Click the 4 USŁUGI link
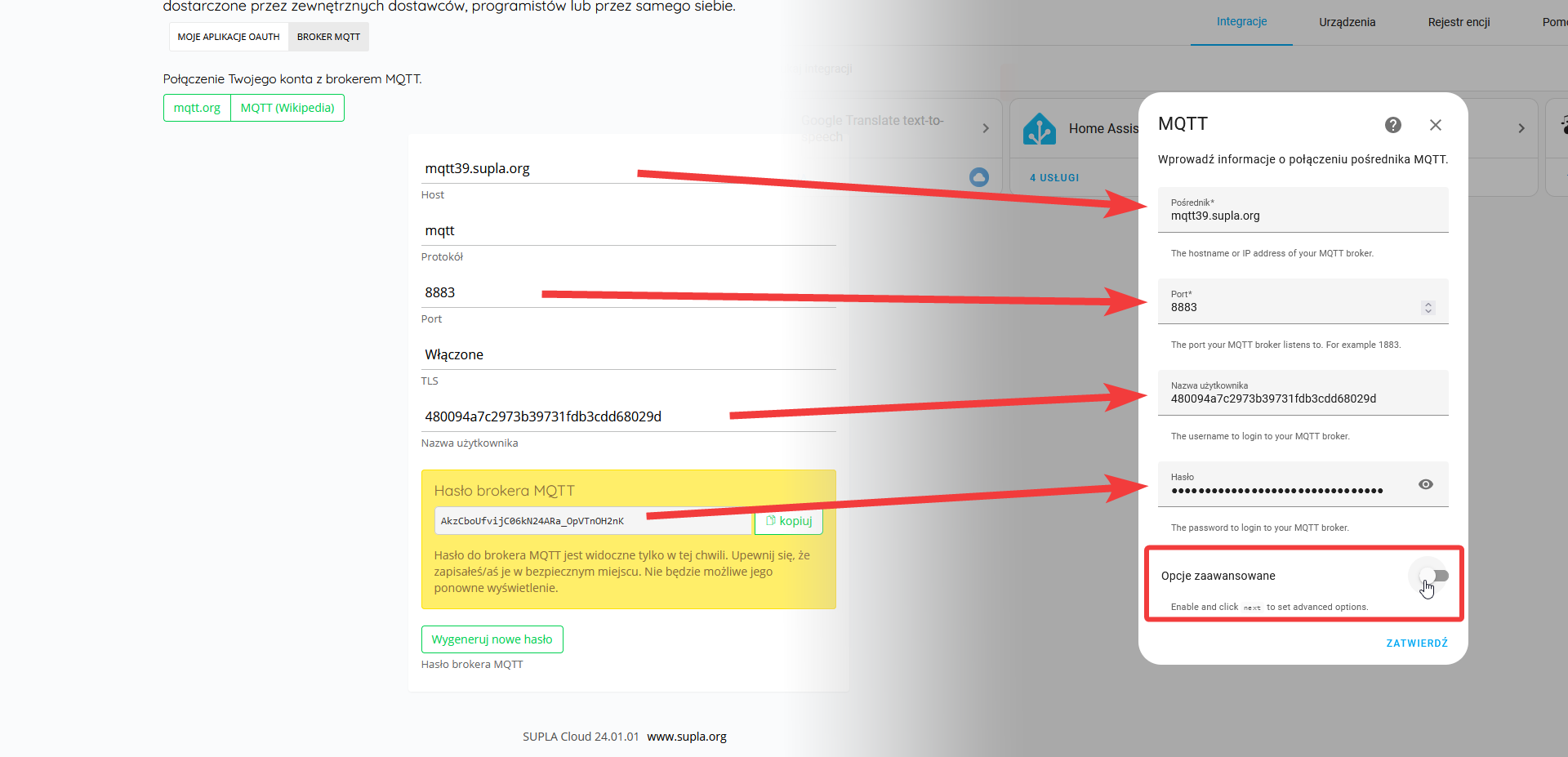Image resolution: width=1568 pixels, height=757 pixels. [1054, 177]
